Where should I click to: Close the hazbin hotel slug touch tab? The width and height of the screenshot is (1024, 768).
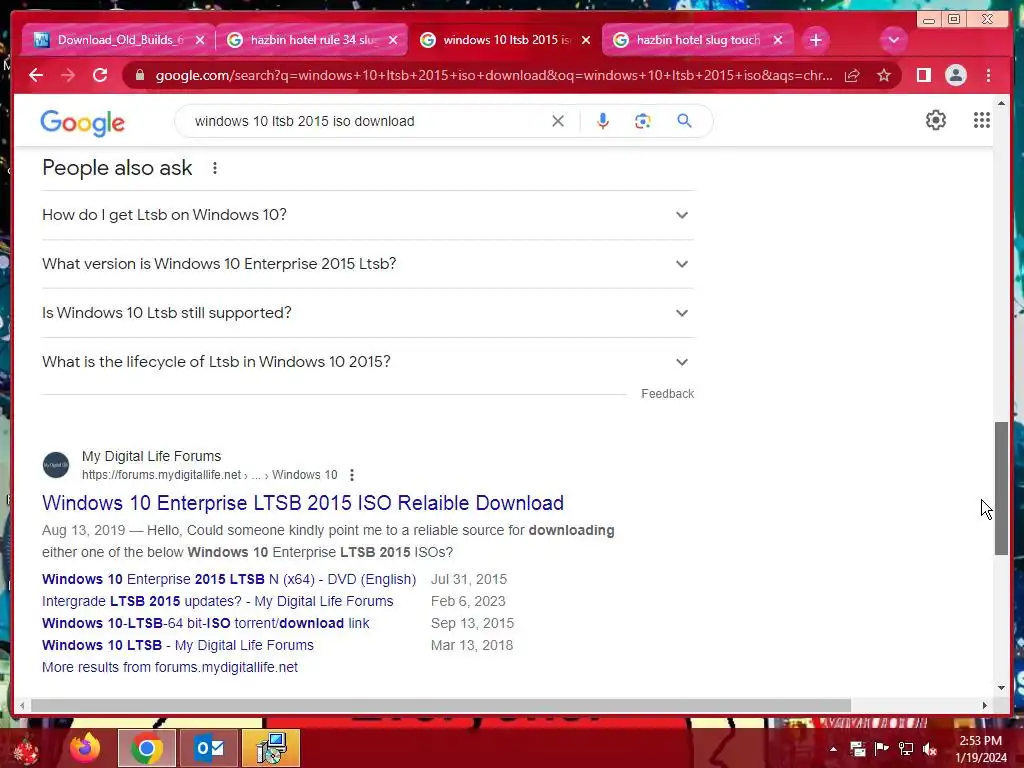coord(778,40)
